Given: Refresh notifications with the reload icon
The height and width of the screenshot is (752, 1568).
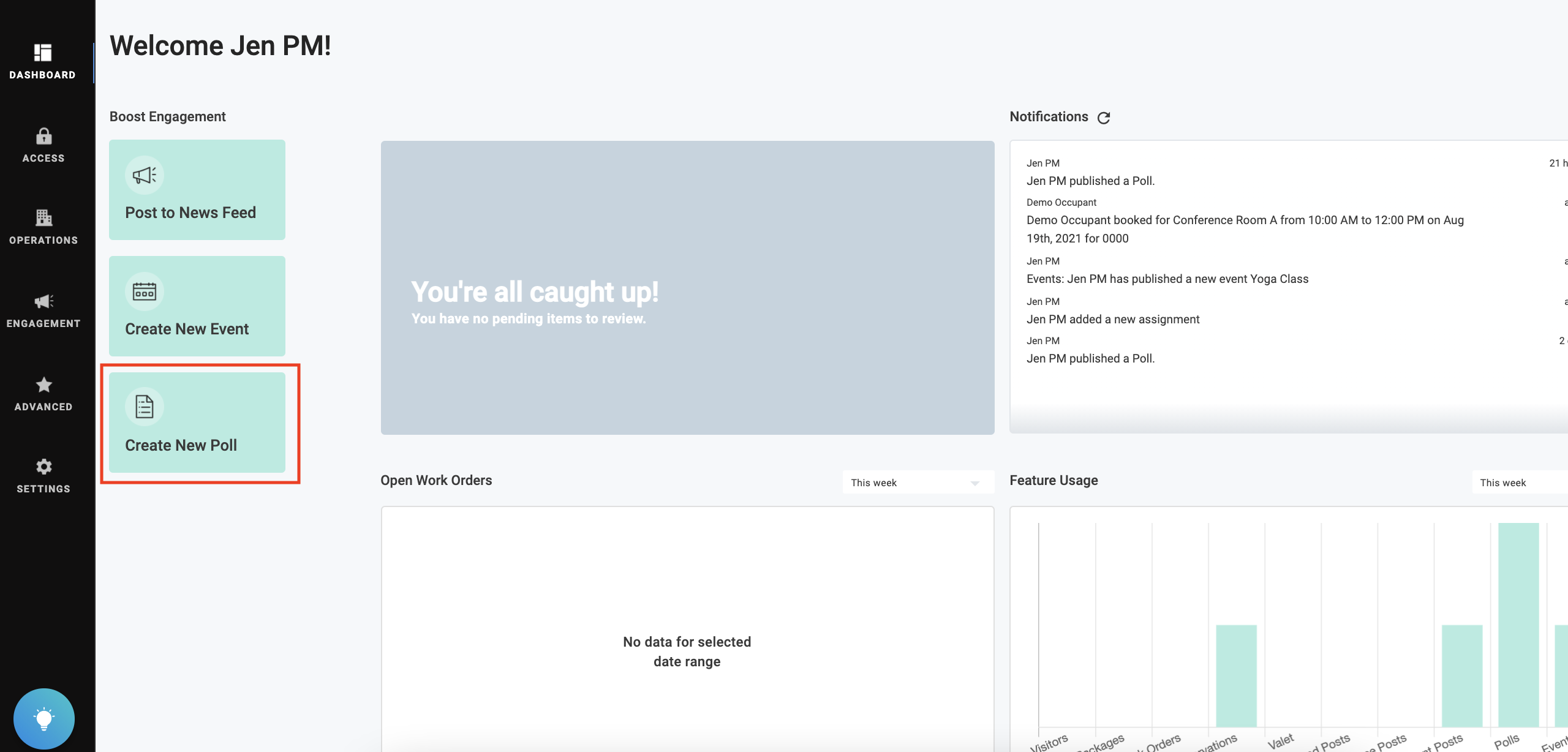Looking at the screenshot, I should (1104, 118).
